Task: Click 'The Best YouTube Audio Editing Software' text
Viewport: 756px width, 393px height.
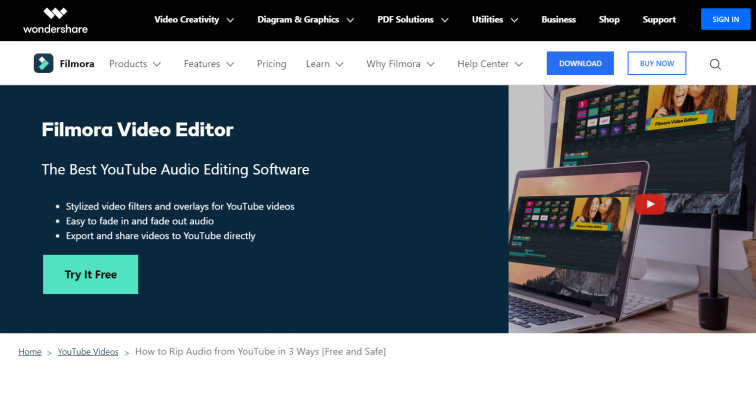Action: (x=176, y=169)
